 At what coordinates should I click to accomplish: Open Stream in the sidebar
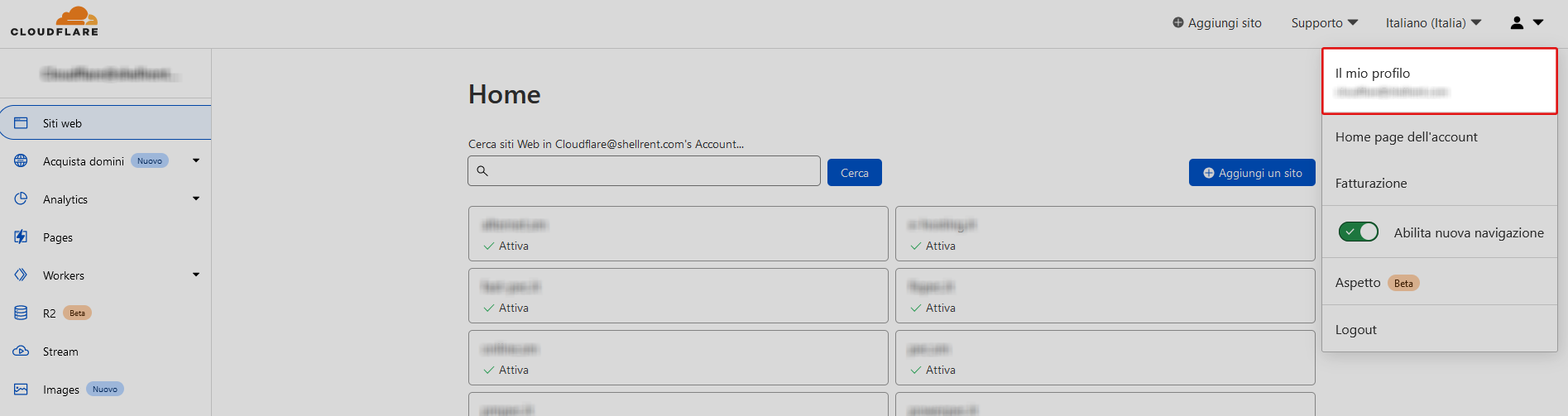pyautogui.click(x=106, y=351)
